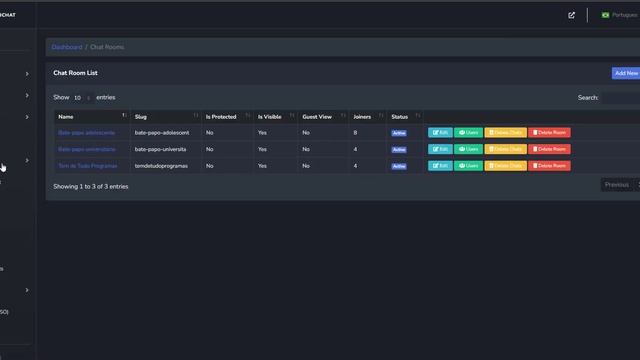Sort table by Slug column arrows
The height and width of the screenshot is (360, 640).
[196, 116]
